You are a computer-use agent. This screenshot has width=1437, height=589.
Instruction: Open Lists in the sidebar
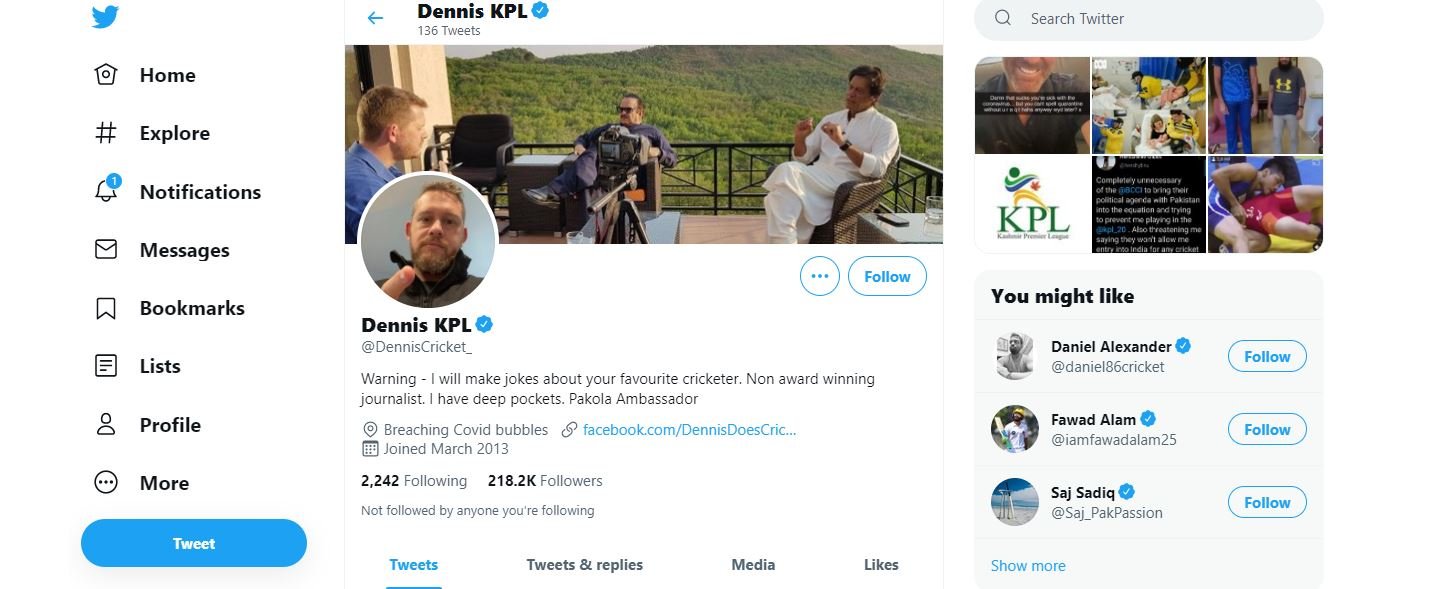tap(159, 366)
